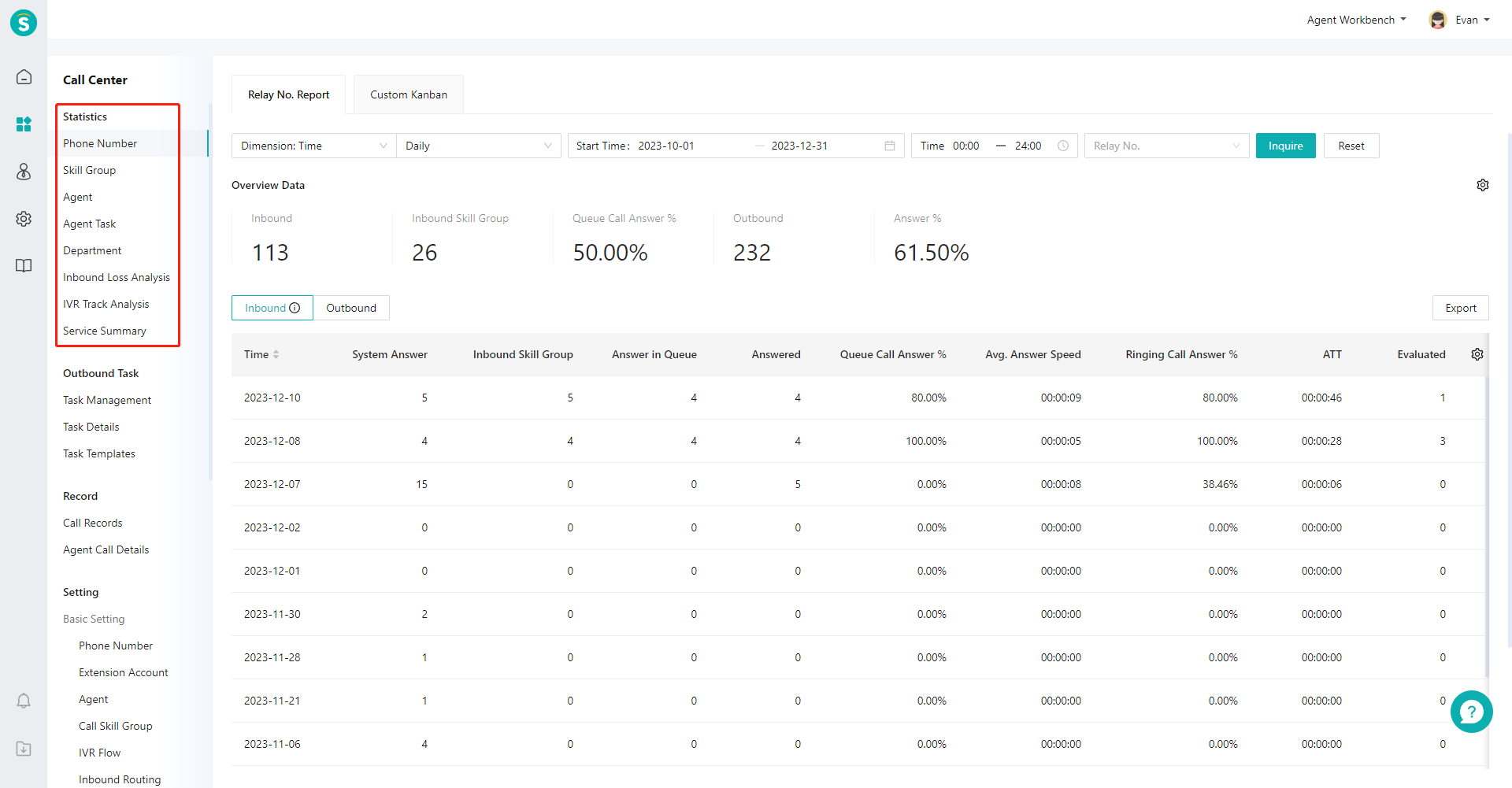Click the Outbound 232 overview value

[x=752, y=253]
